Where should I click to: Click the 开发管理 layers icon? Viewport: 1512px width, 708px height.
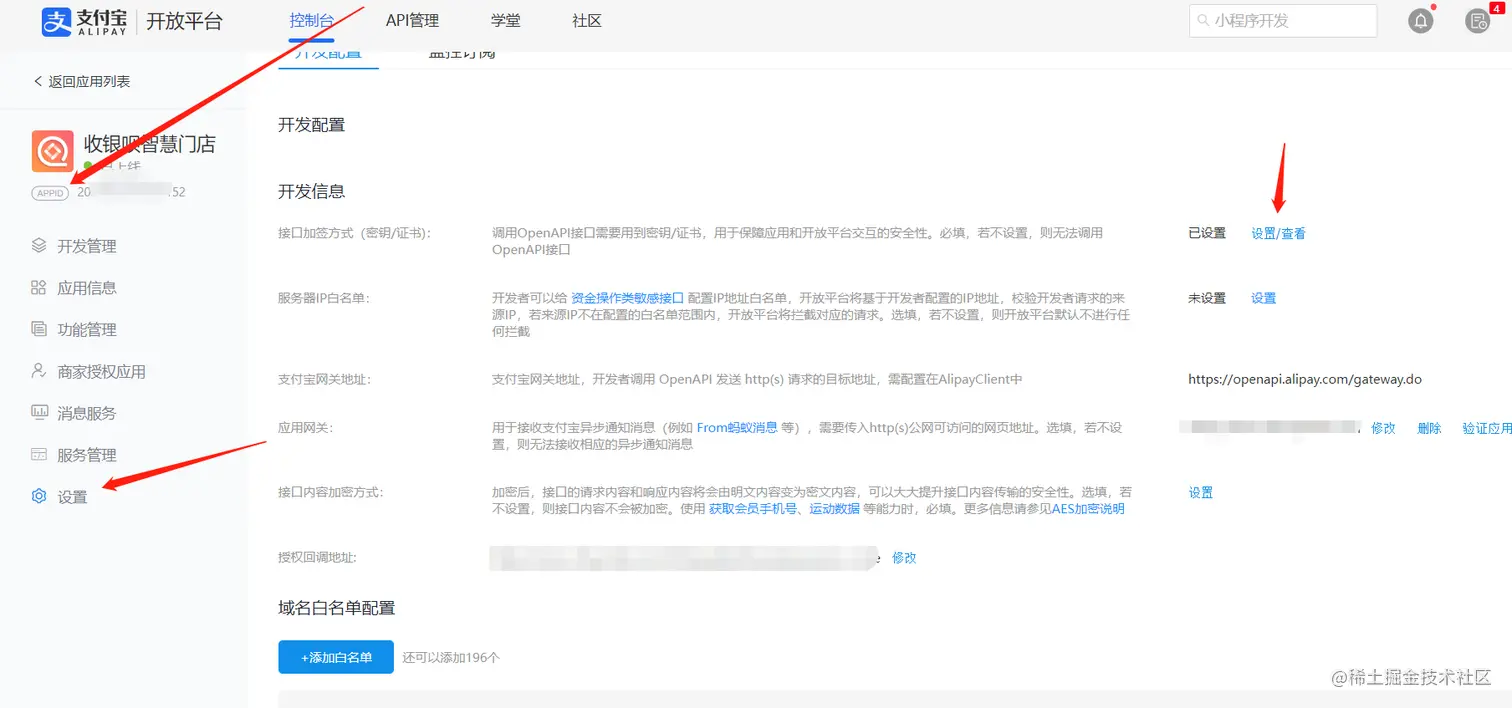click(39, 246)
